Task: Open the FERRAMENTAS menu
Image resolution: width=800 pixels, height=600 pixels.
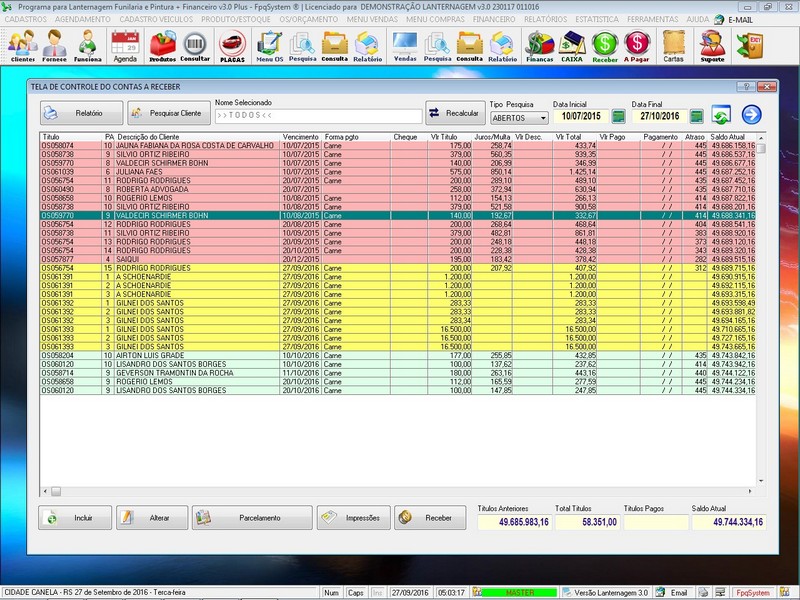Action: (653, 19)
